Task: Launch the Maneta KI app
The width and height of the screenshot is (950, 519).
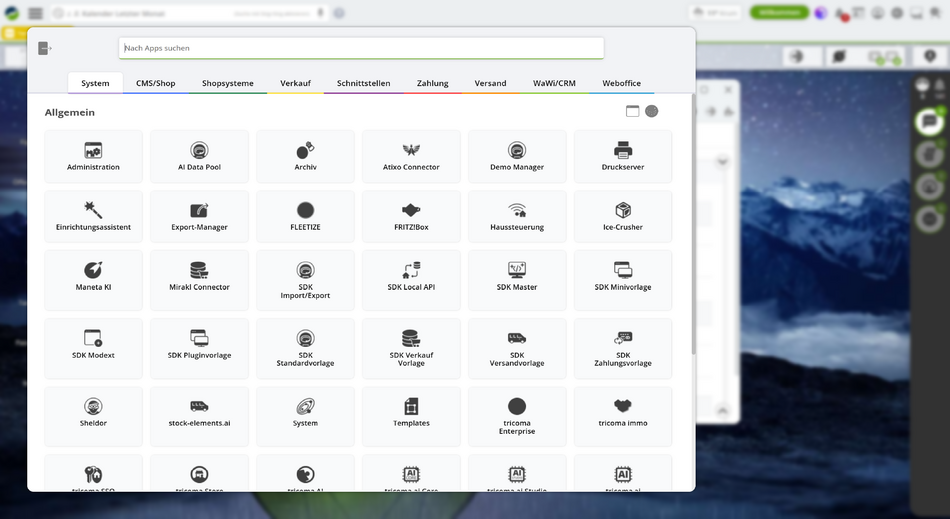Action: coord(94,276)
